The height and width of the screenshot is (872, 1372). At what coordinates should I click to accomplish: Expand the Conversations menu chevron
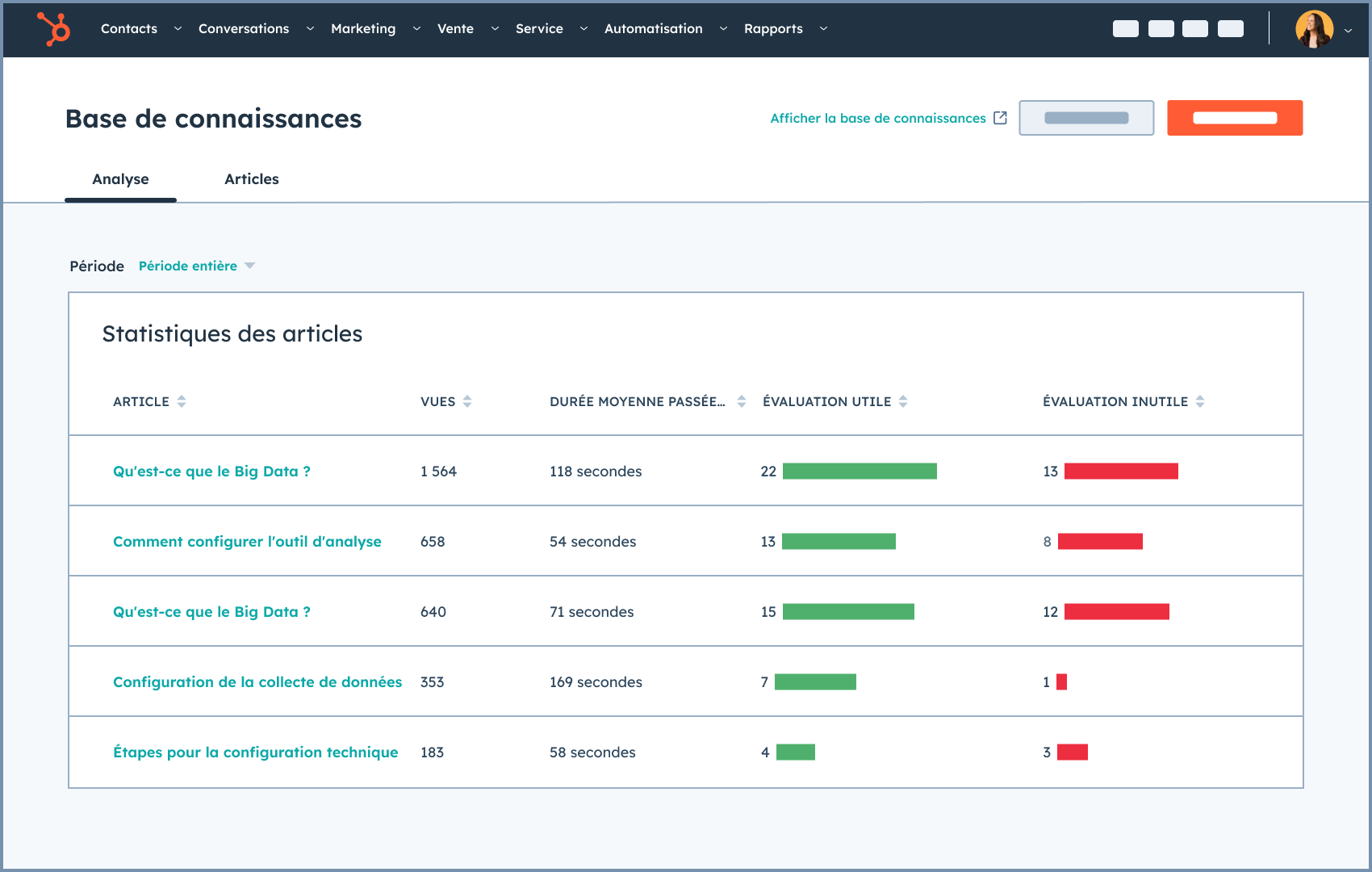click(x=309, y=28)
